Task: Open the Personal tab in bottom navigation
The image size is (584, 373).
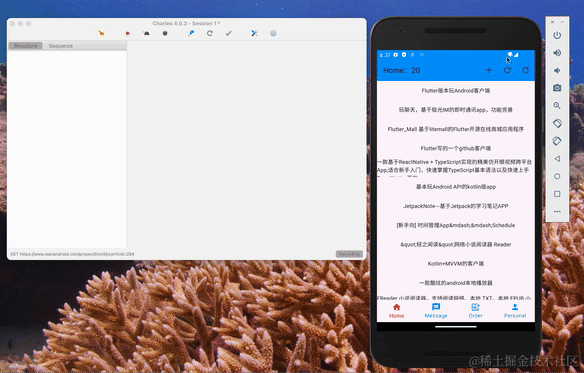Action: click(x=515, y=311)
